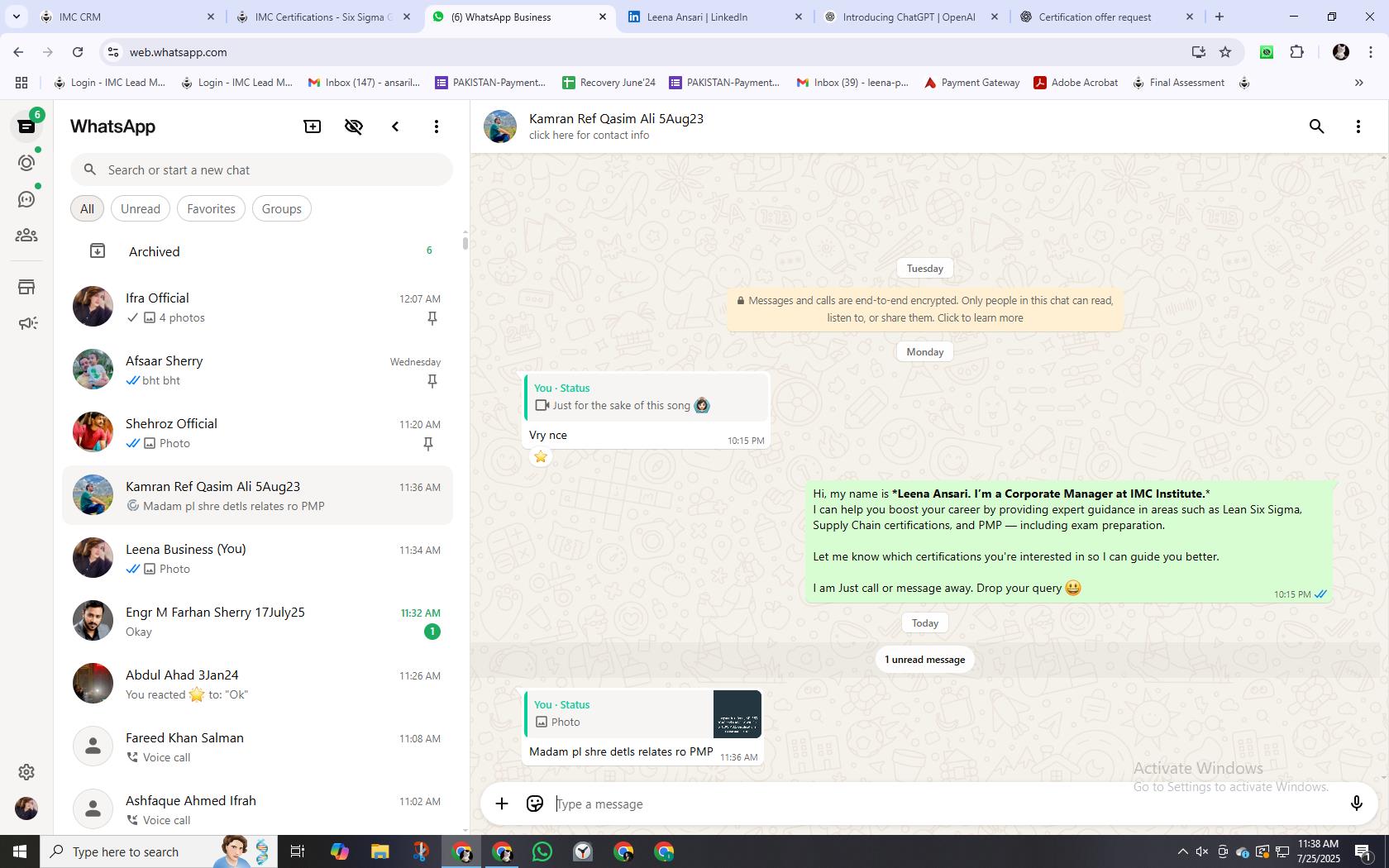1389x868 pixels.
Task: Open Ifra Official chat
Action: [x=258, y=308]
